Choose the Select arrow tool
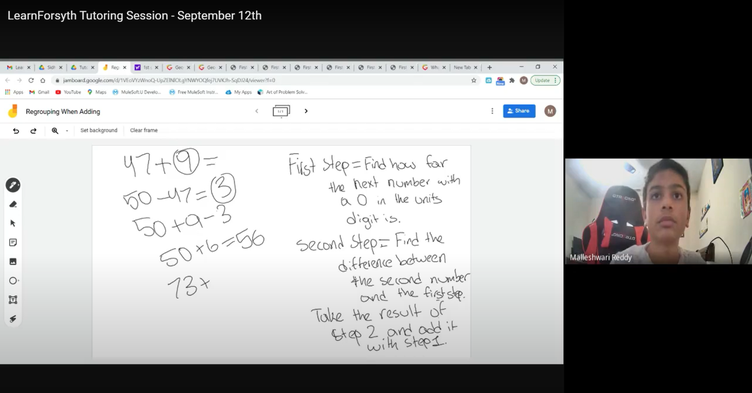This screenshot has width=752, height=393. [x=13, y=223]
